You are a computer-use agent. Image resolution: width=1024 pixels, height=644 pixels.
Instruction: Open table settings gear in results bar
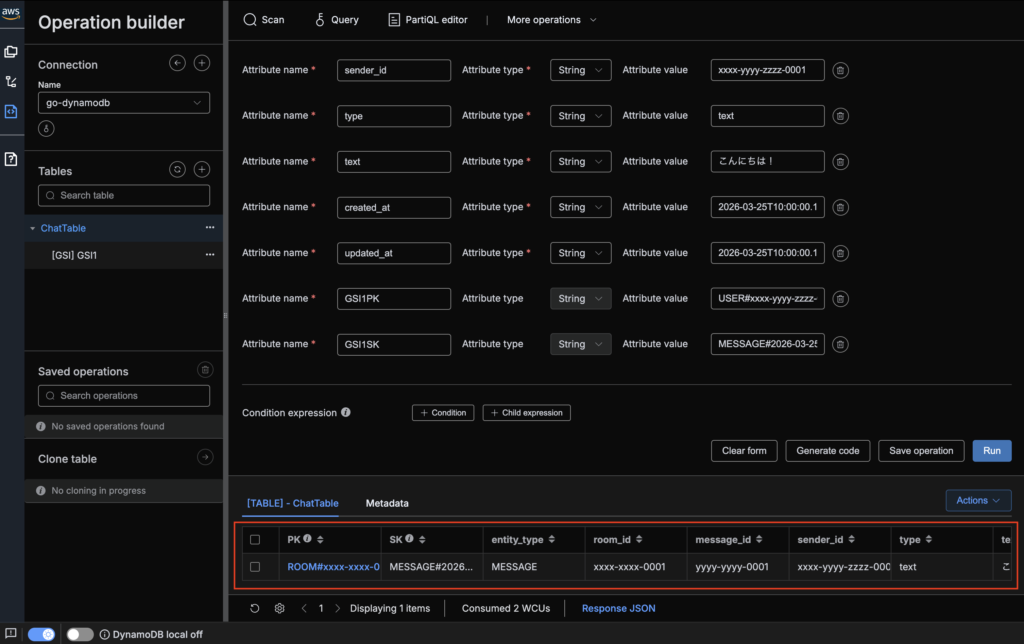tap(279, 608)
